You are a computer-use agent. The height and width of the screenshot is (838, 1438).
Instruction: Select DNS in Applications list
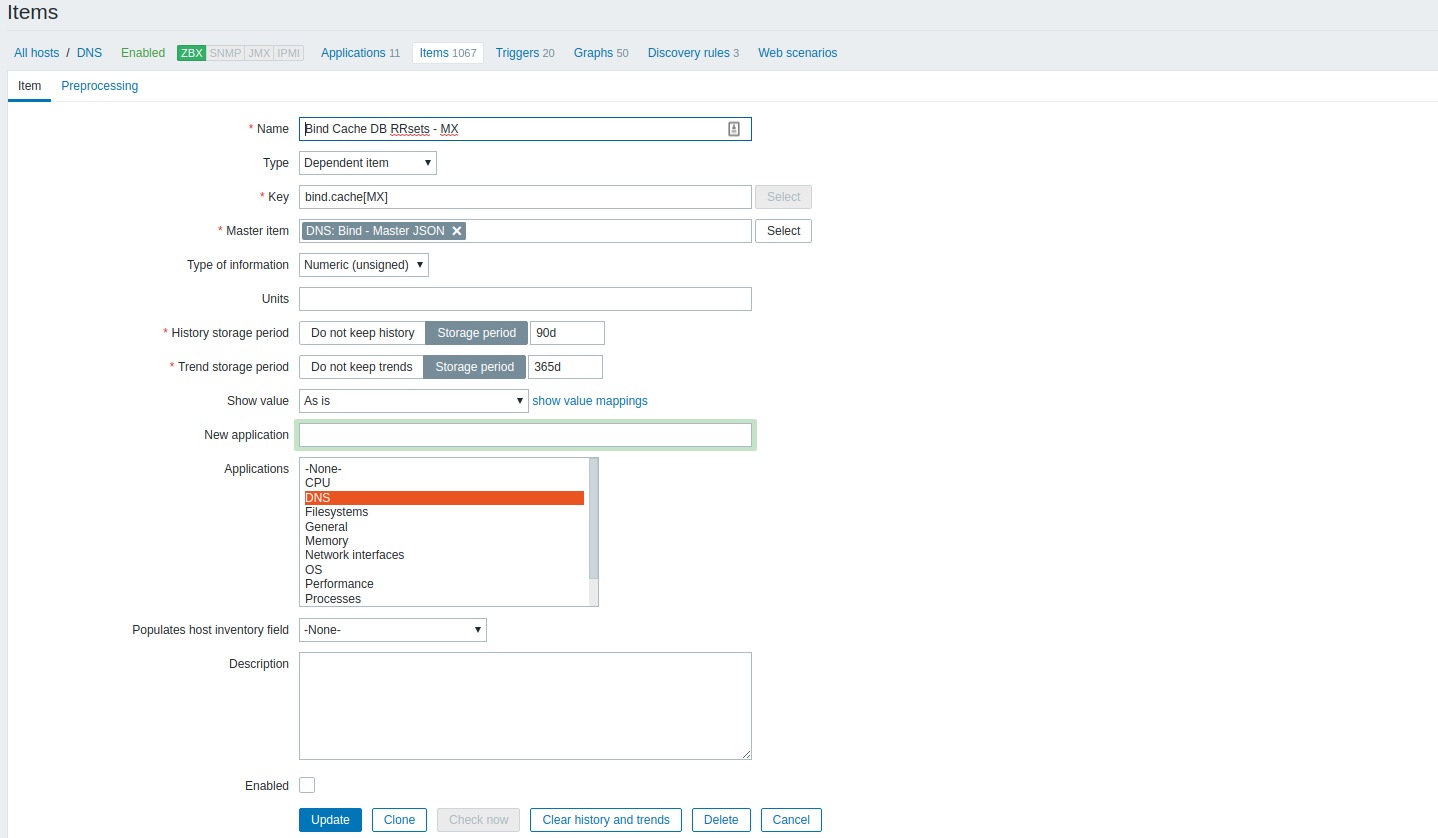[x=444, y=498]
